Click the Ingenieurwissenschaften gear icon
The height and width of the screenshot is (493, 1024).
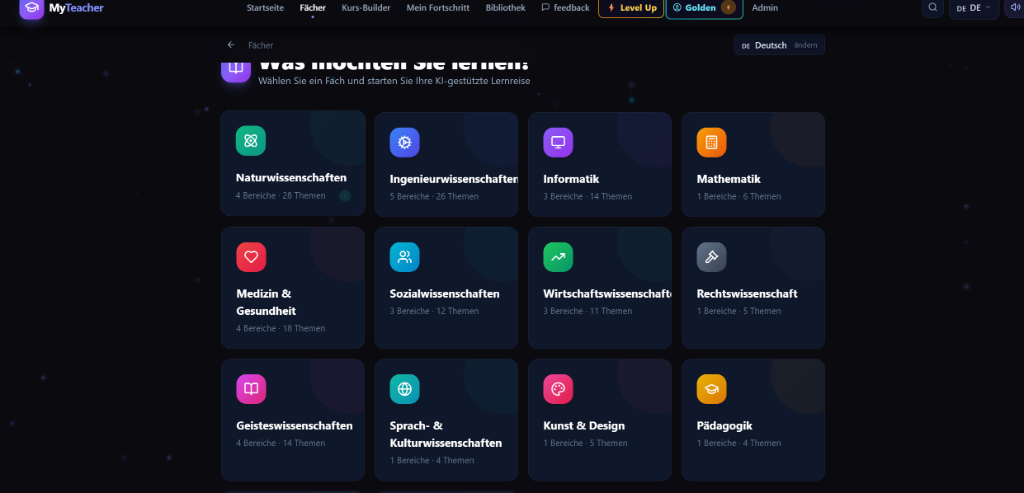click(404, 142)
